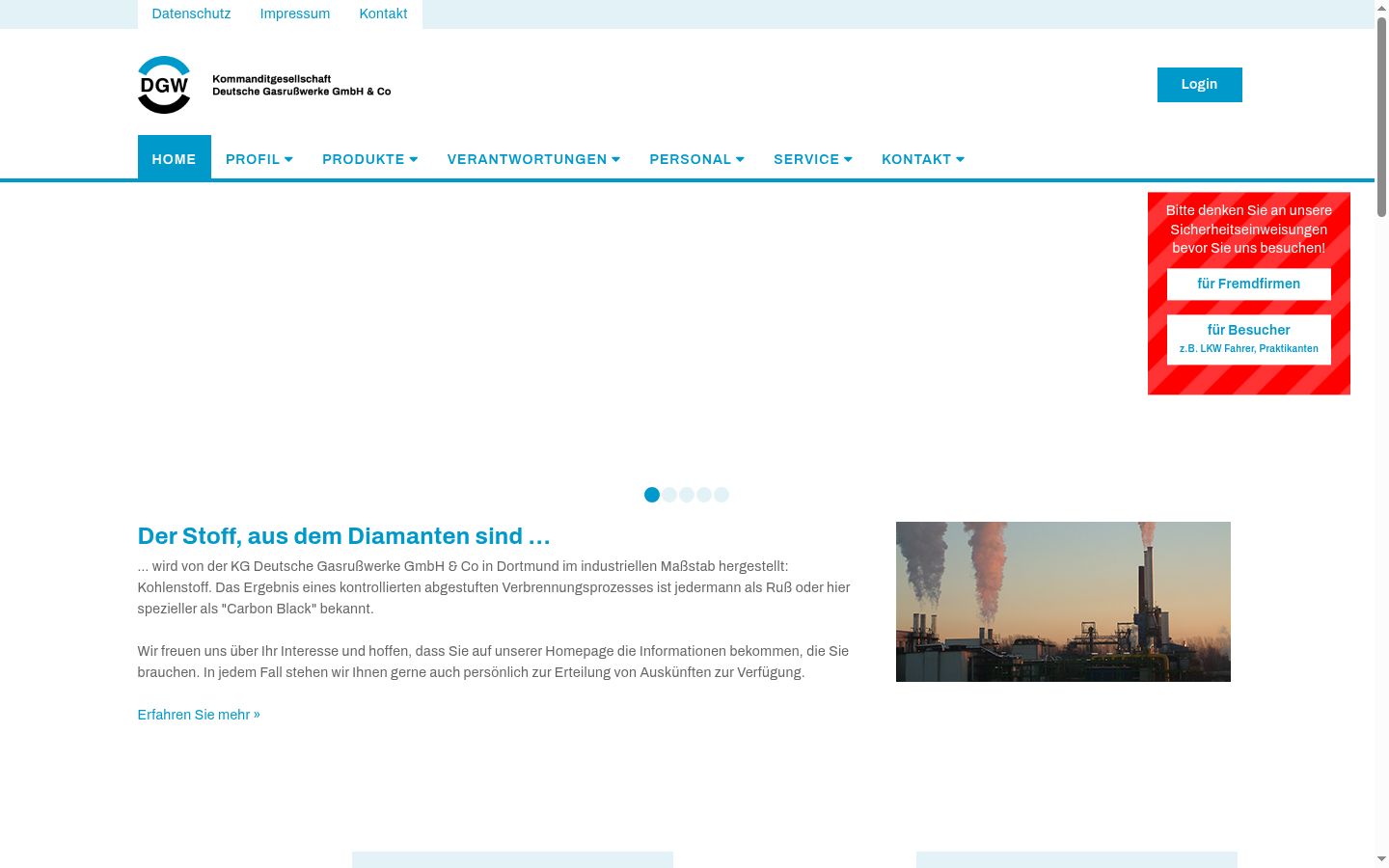This screenshot has height=868, width=1389.
Task: Click the Kommanditgesellschaft Deutsche Gasrußwerke company name
Action: tap(301, 85)
